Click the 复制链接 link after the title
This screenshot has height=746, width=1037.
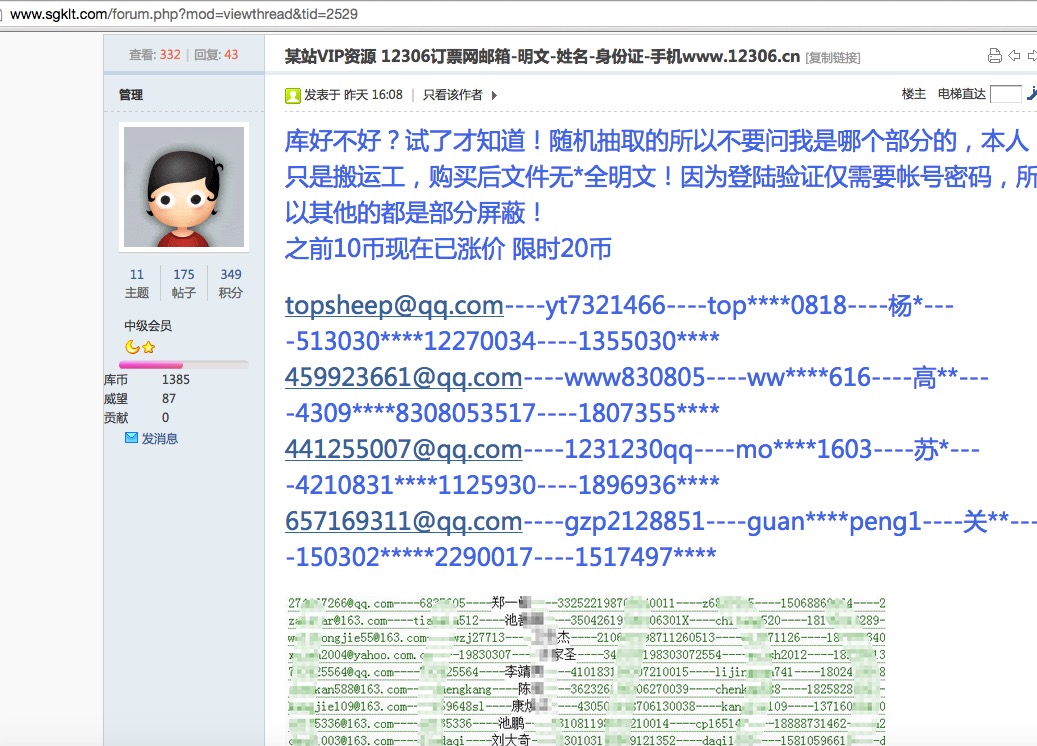tap(833, 58)
